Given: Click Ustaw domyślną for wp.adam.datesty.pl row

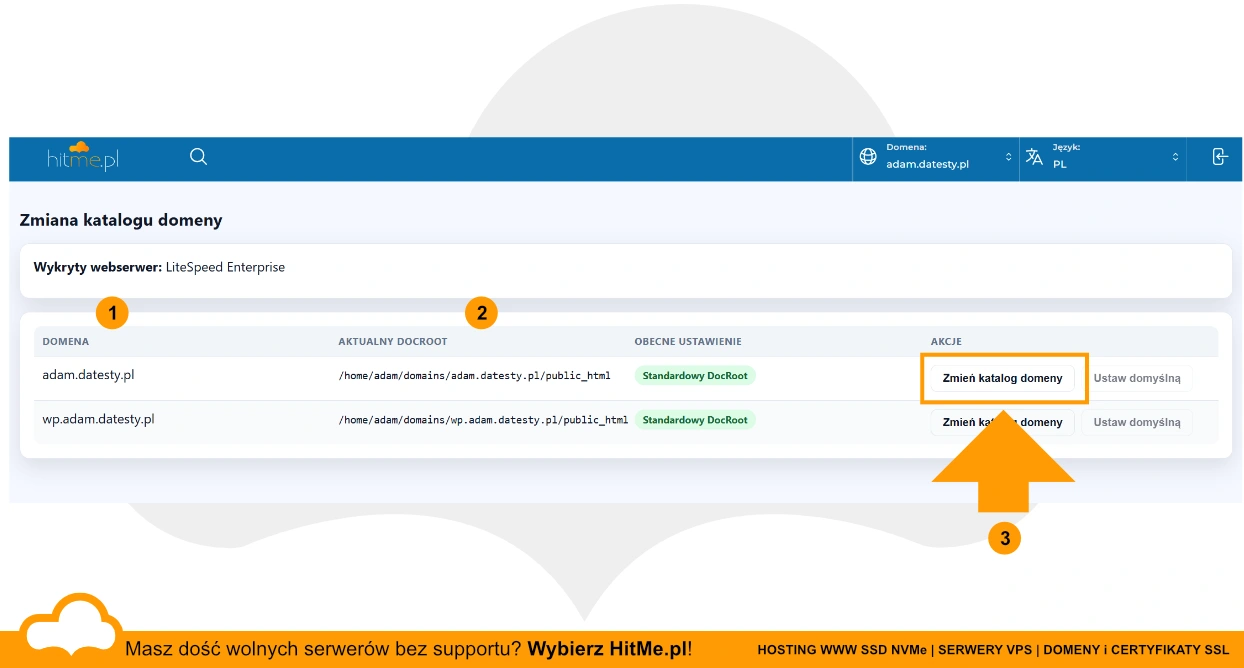Looking at the screenshot, I should [1137, 422].
